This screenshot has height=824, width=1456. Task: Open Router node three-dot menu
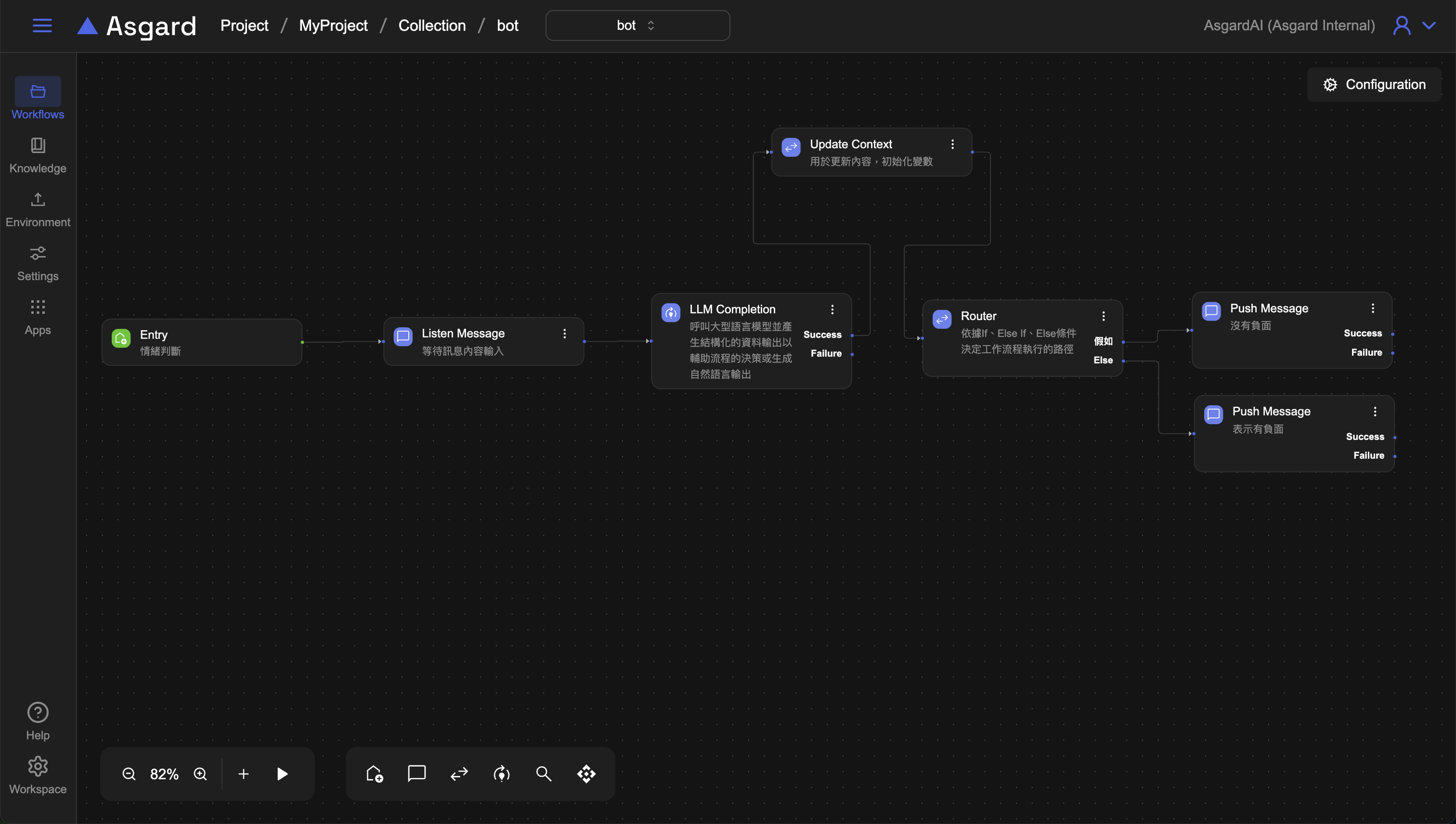pyautogui.click(x=1104, y=316)
